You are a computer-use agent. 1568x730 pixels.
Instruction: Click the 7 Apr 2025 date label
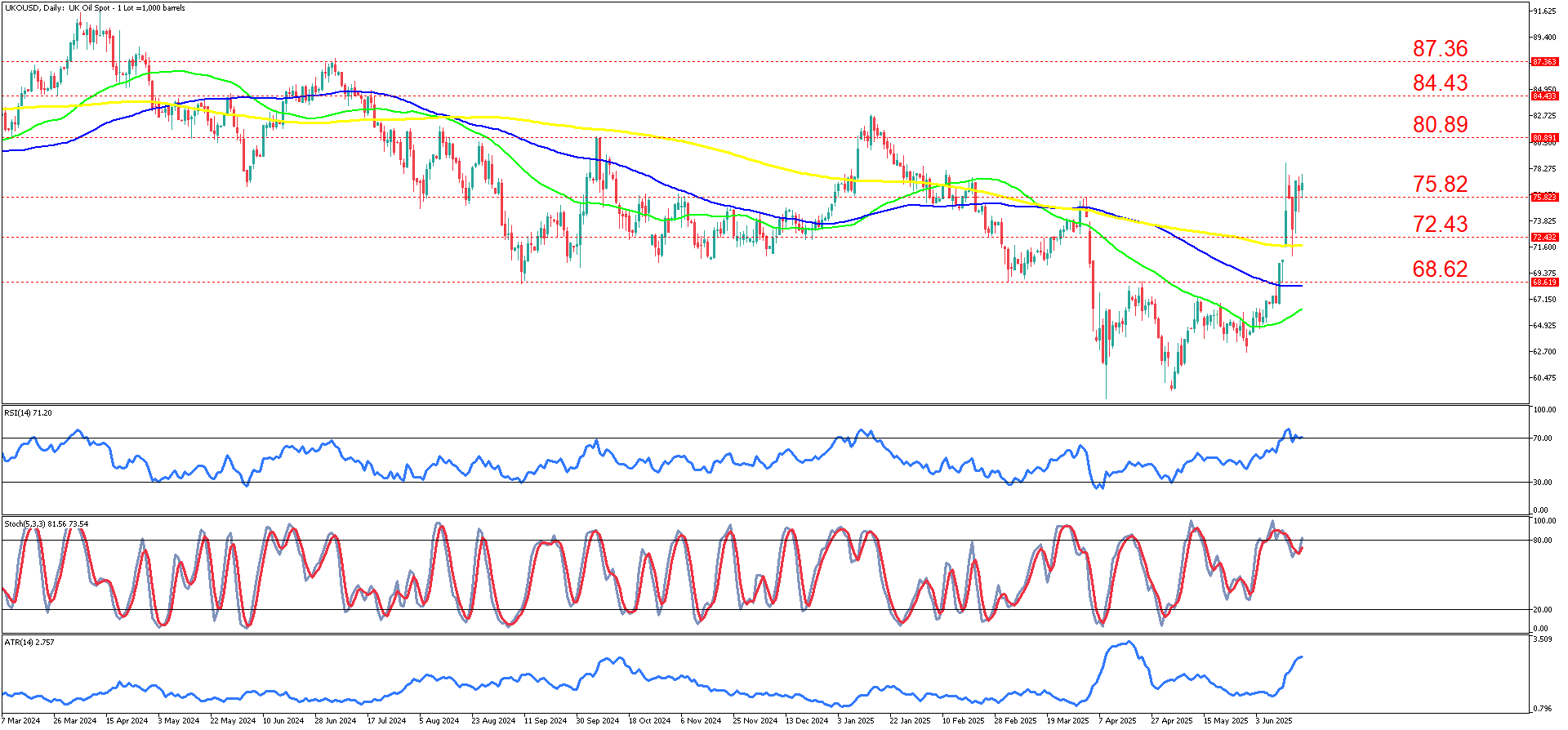tap(1117, 721)
